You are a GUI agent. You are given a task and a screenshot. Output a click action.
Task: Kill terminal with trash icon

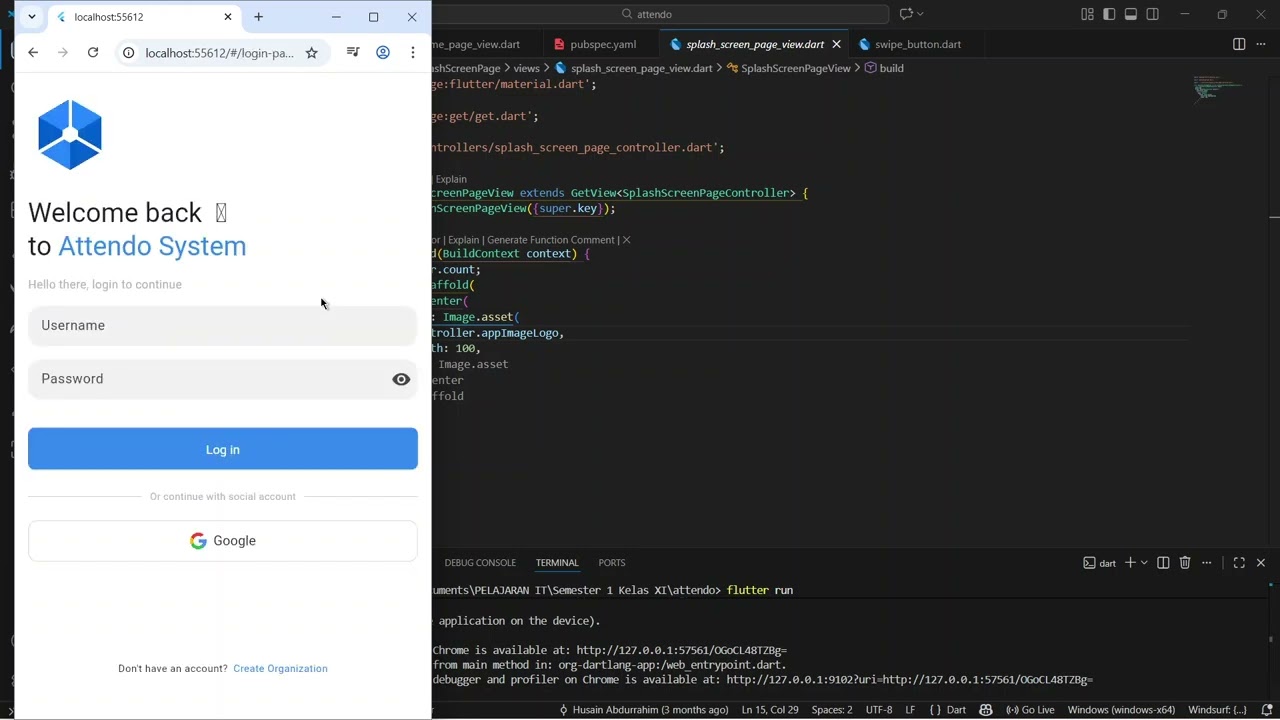(x=1185, y=563)
